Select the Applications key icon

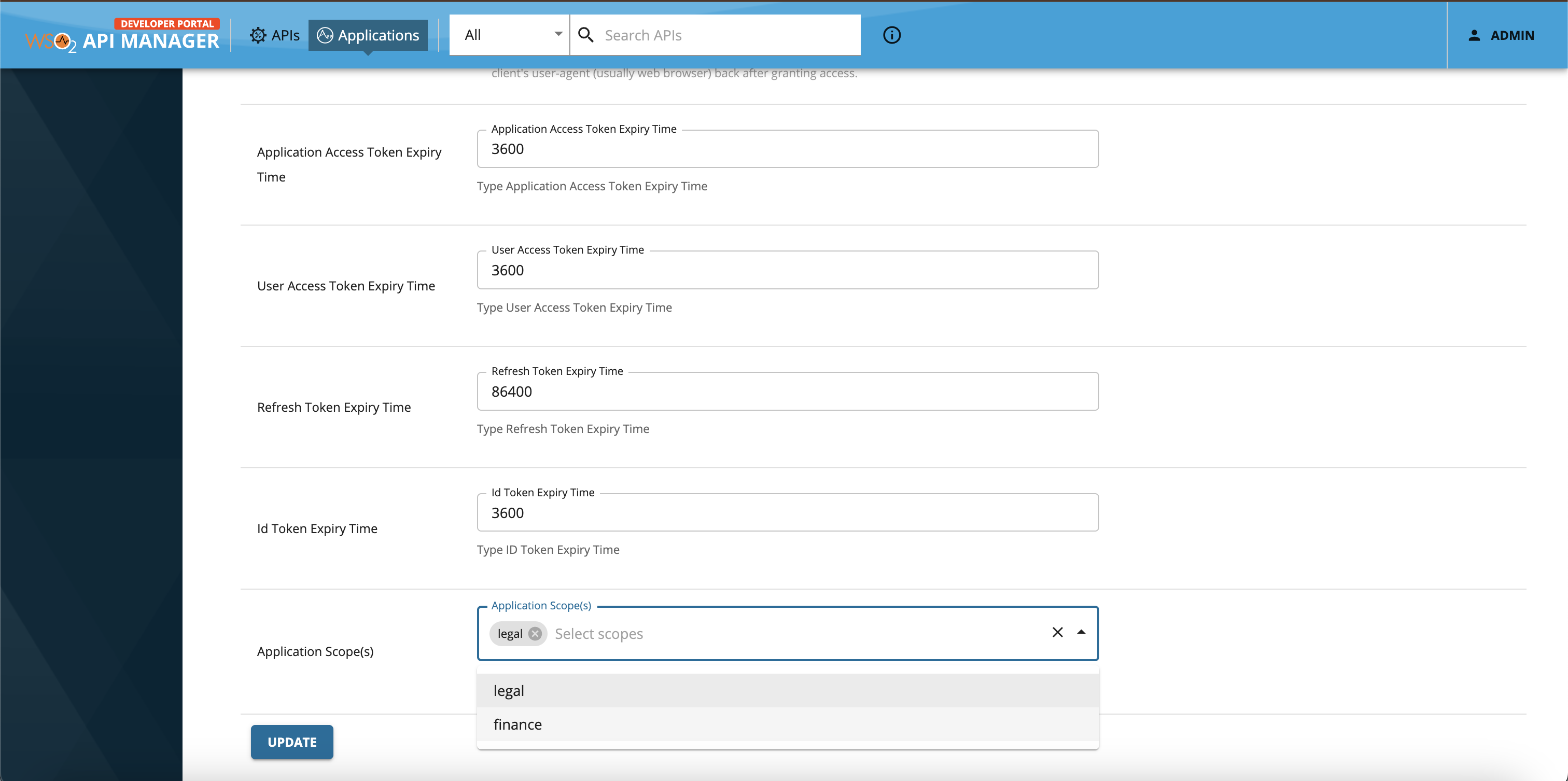(325, 35)
